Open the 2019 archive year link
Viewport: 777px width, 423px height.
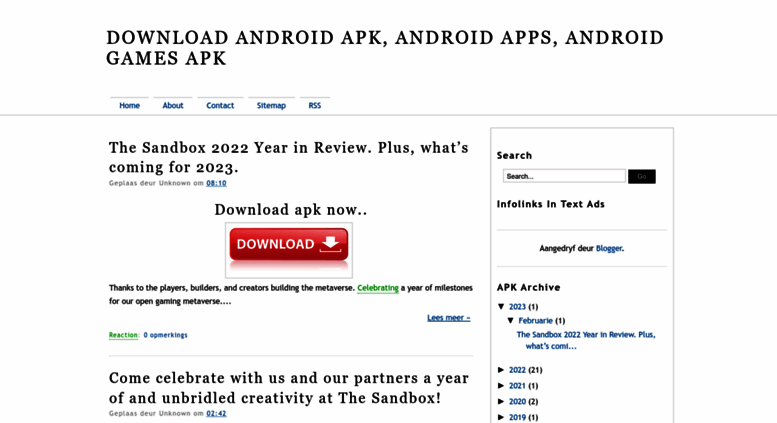click(x=517, y=418)
